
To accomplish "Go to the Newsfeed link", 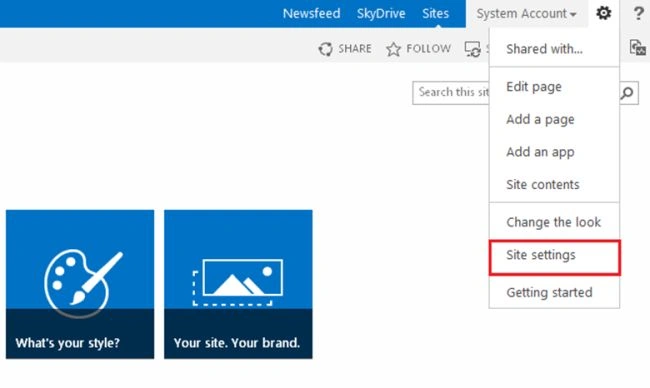I will click(311, 13).
